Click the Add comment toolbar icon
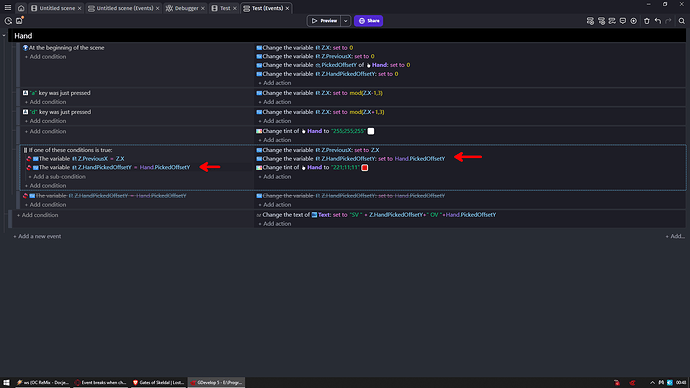 [x=623, y=21]
